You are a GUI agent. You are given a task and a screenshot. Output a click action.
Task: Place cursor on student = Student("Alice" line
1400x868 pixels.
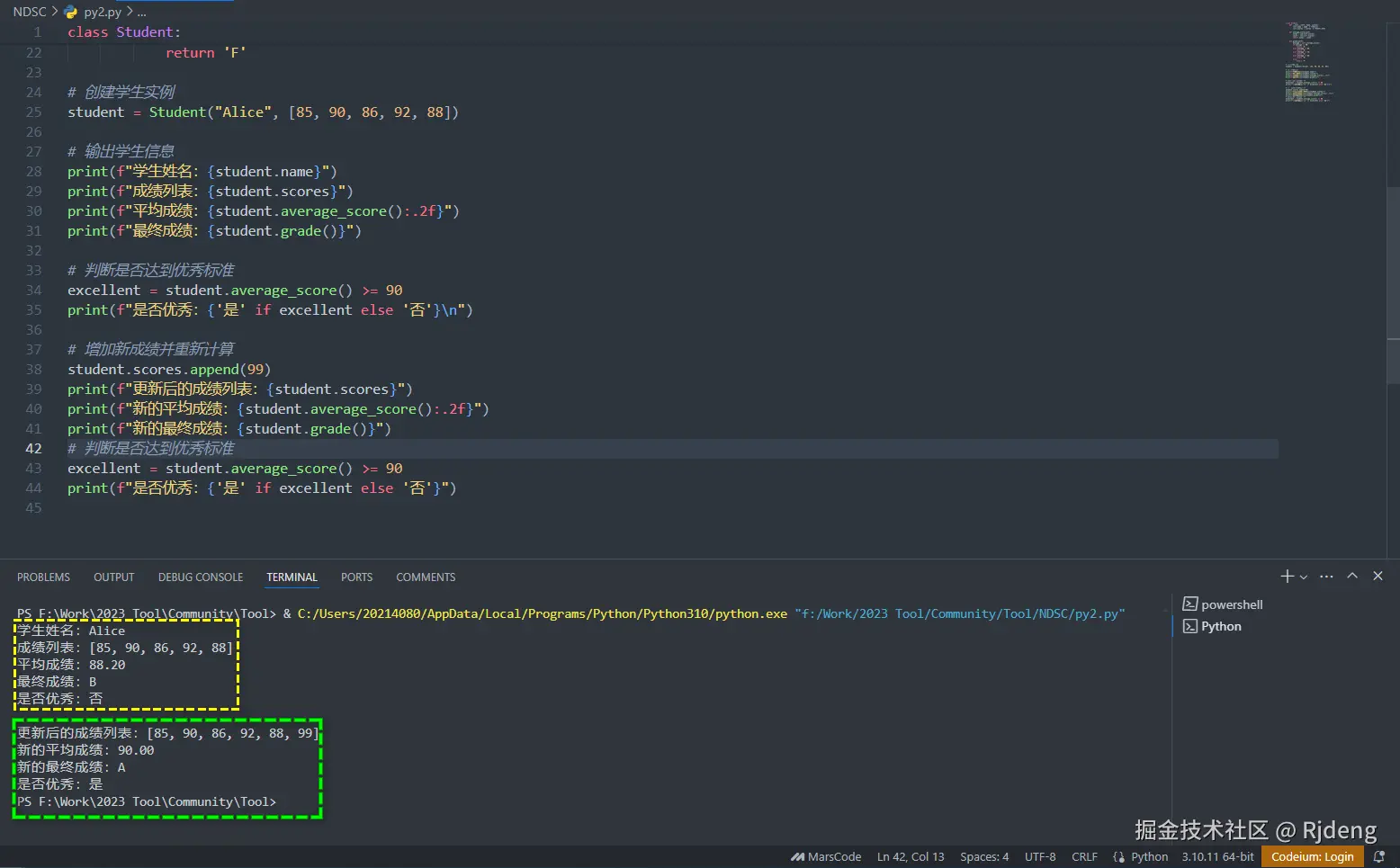pyautogui.click(x=263, y=112)
